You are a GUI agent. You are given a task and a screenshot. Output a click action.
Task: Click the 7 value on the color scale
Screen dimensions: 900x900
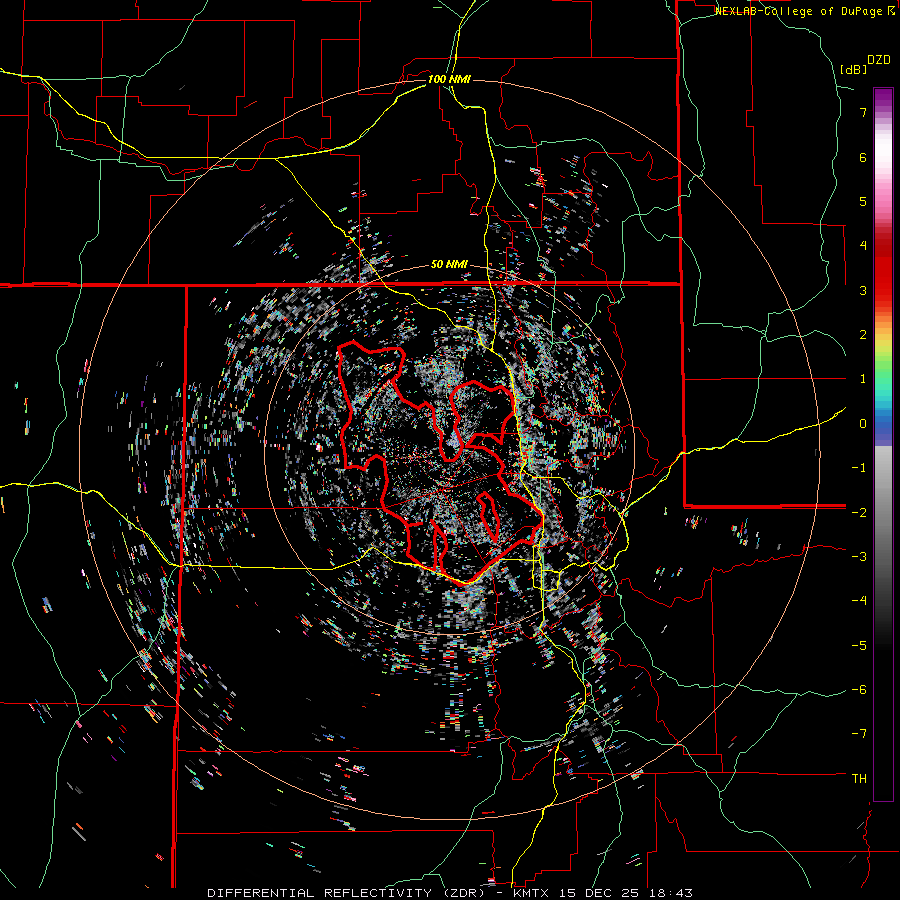[863, 112]
